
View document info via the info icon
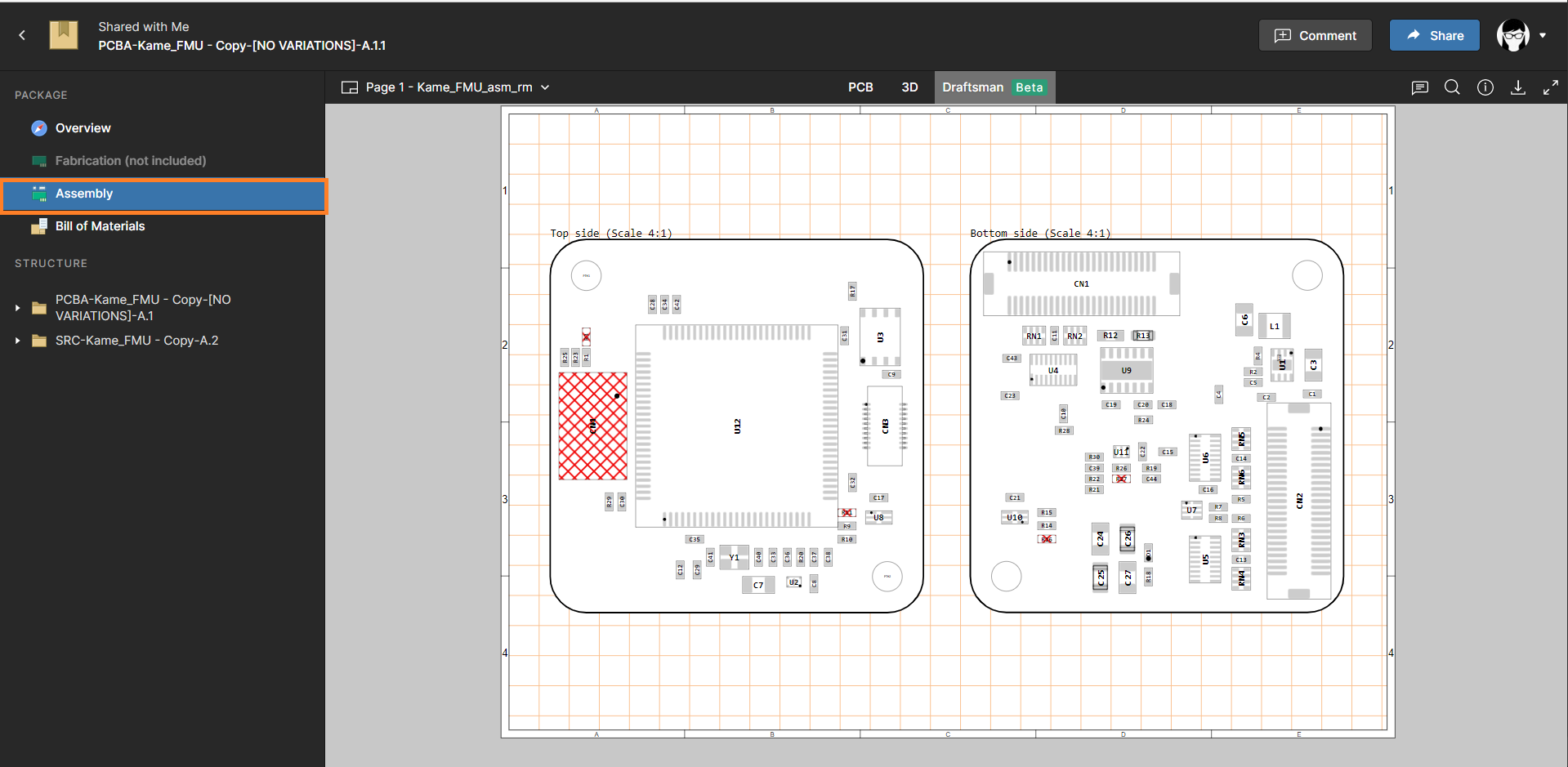pyautogui.click(x=1485, y=87)
